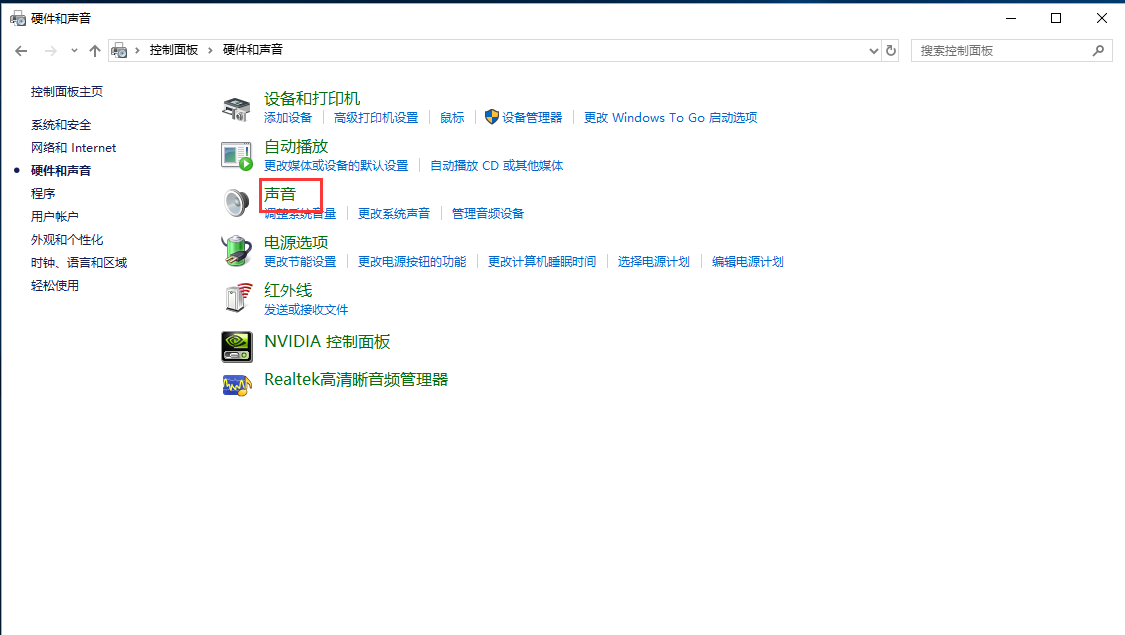Image resolution: width=1125 pixels, height=635 pixels.
Task: Open the 声音 speaker icon
Action: point(237,200)
